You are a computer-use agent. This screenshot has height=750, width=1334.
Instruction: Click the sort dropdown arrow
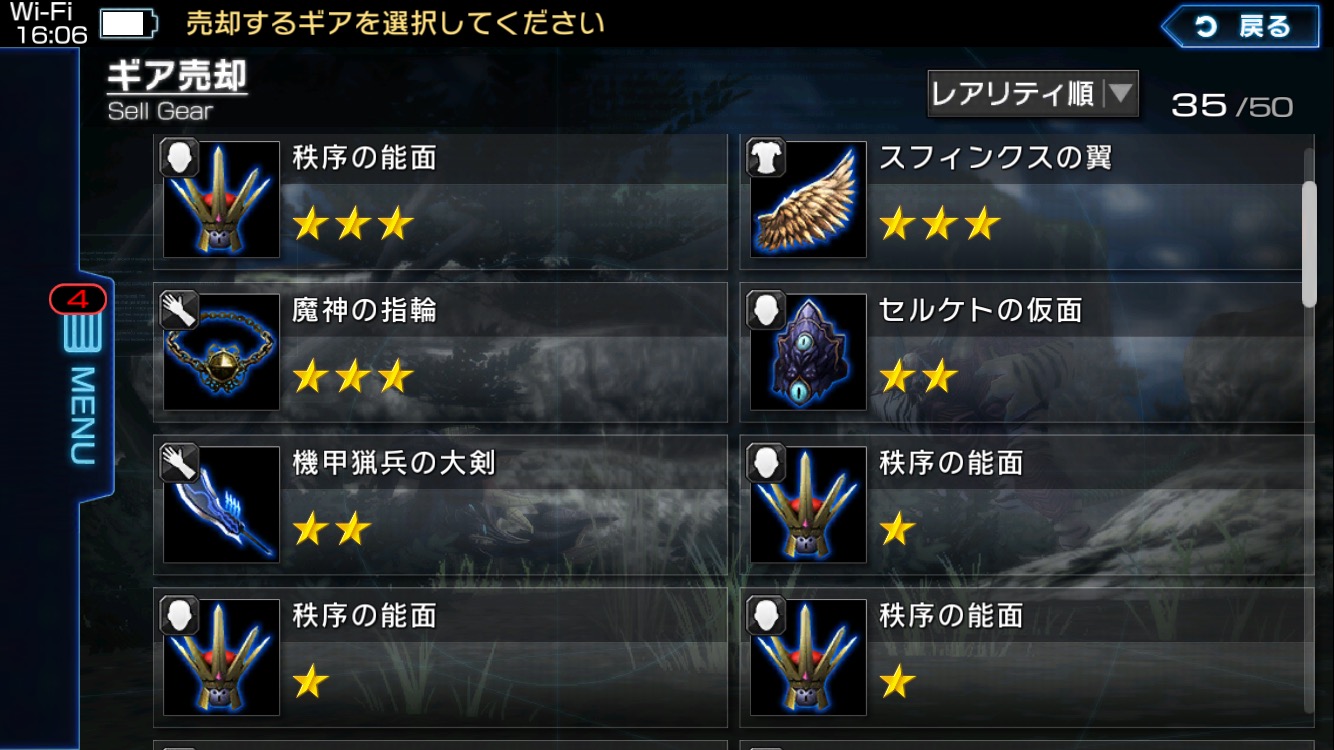click(1120, 94)
